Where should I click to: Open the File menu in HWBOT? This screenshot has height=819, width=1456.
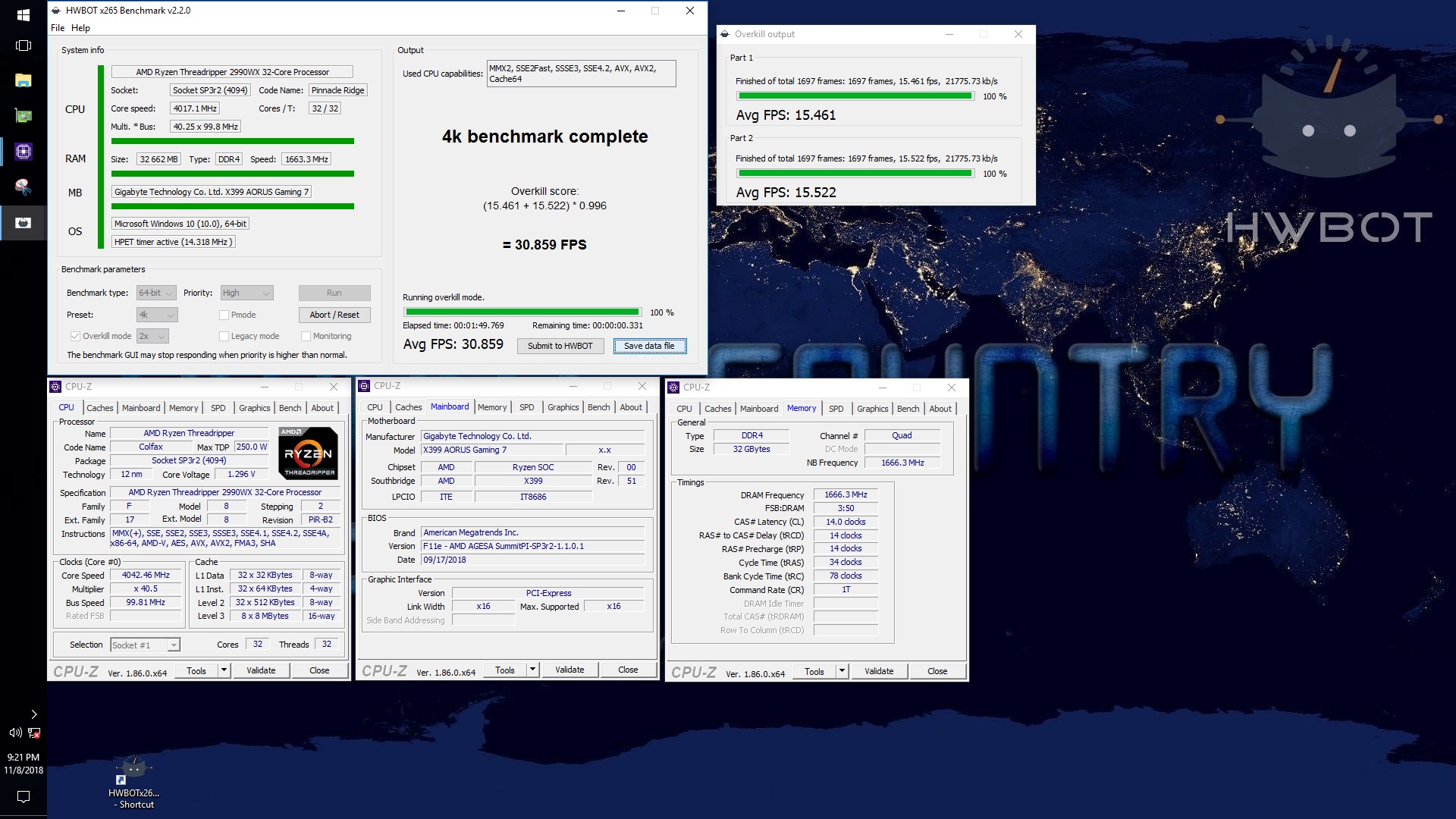click(x=58, y=28)
